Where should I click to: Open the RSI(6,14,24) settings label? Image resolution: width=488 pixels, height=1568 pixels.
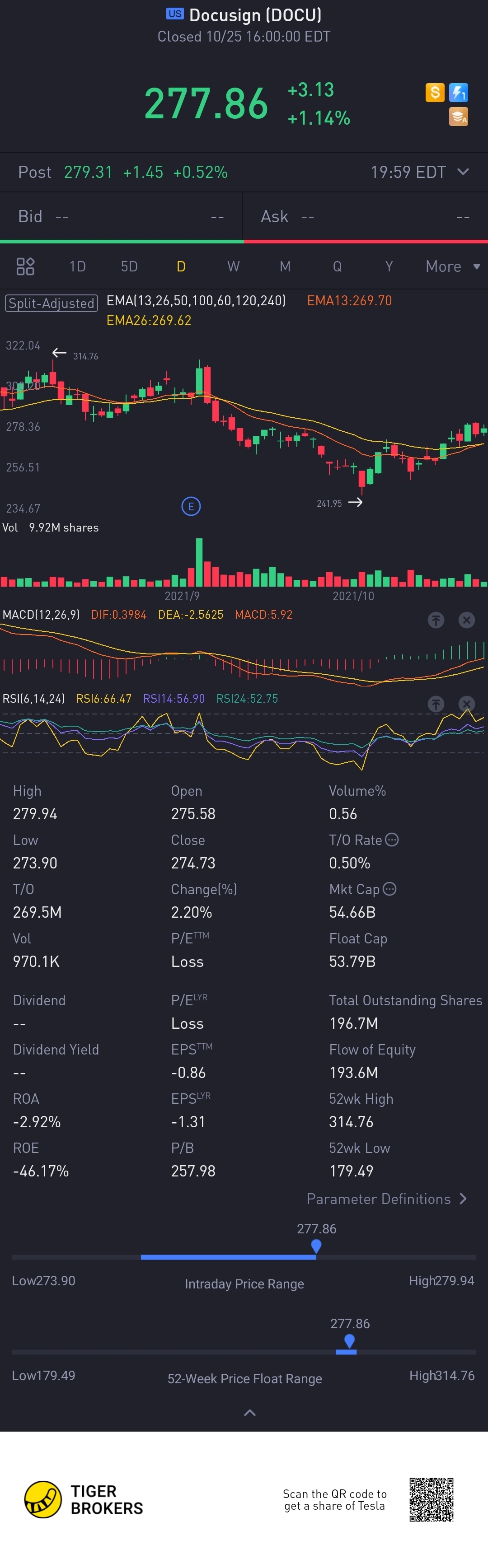(33, 699)
